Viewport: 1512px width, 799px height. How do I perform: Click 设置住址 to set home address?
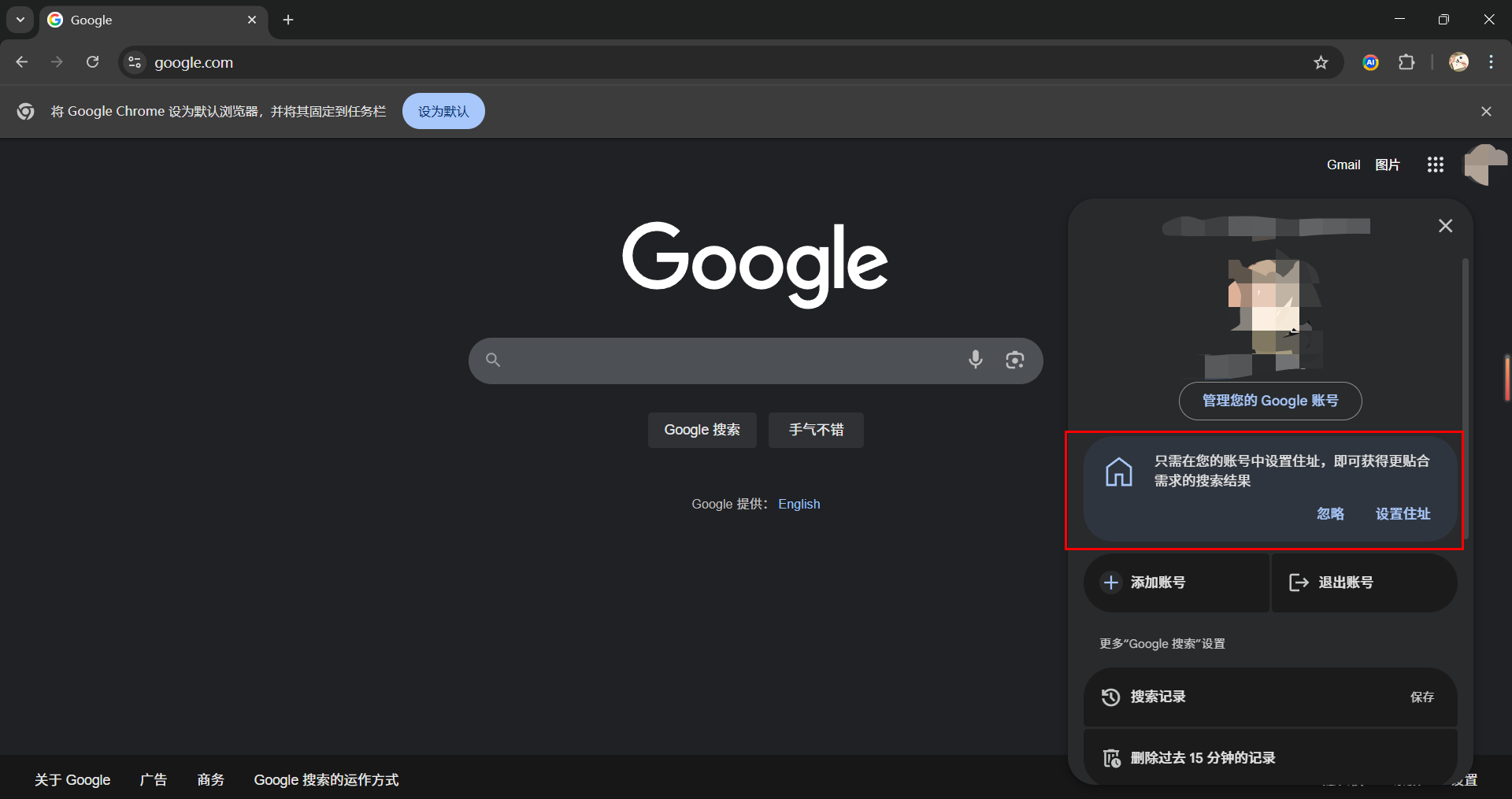(x=1403, y=513)
